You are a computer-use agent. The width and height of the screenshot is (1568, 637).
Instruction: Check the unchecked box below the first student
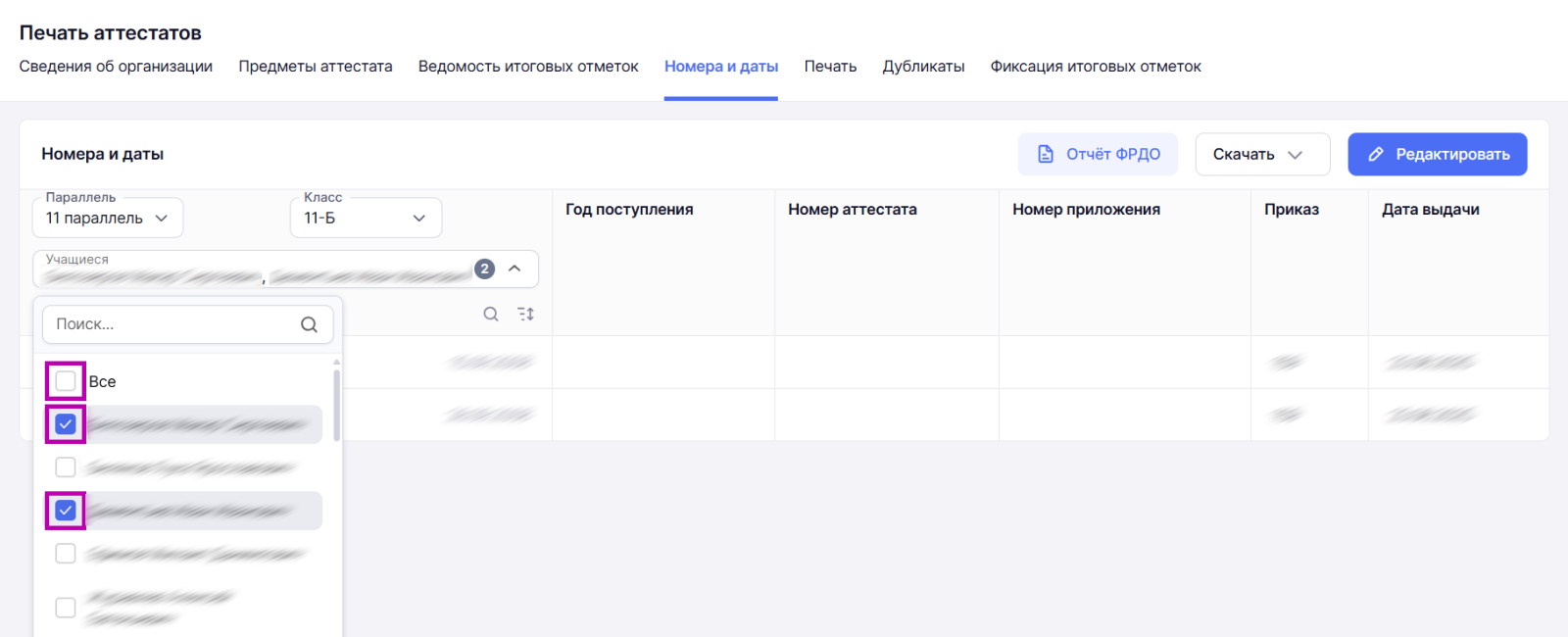pyautogui.click(x=66, y=467)
